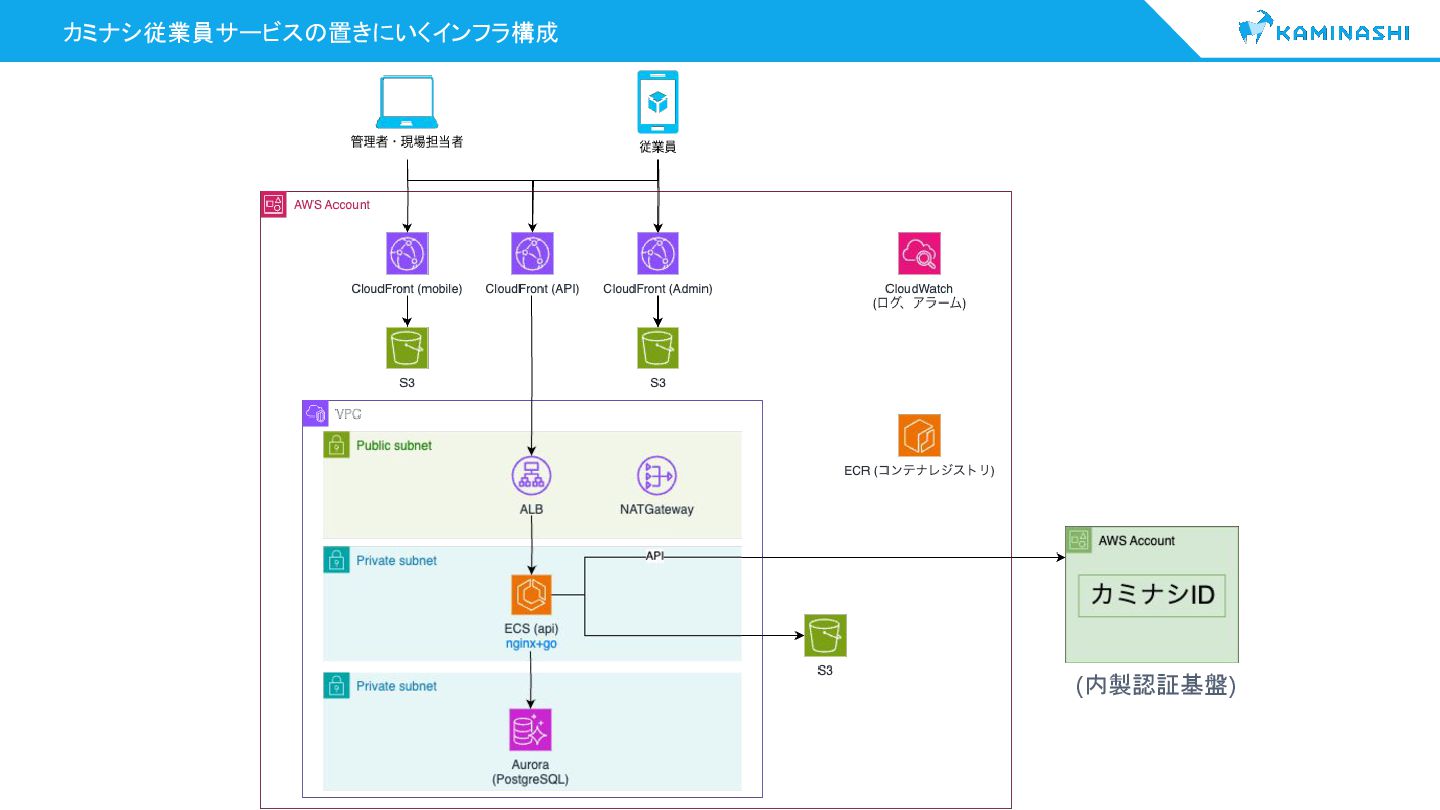1440x810 pixels.
Task: Click the KAMINASHI logo
Action: 1324,29
